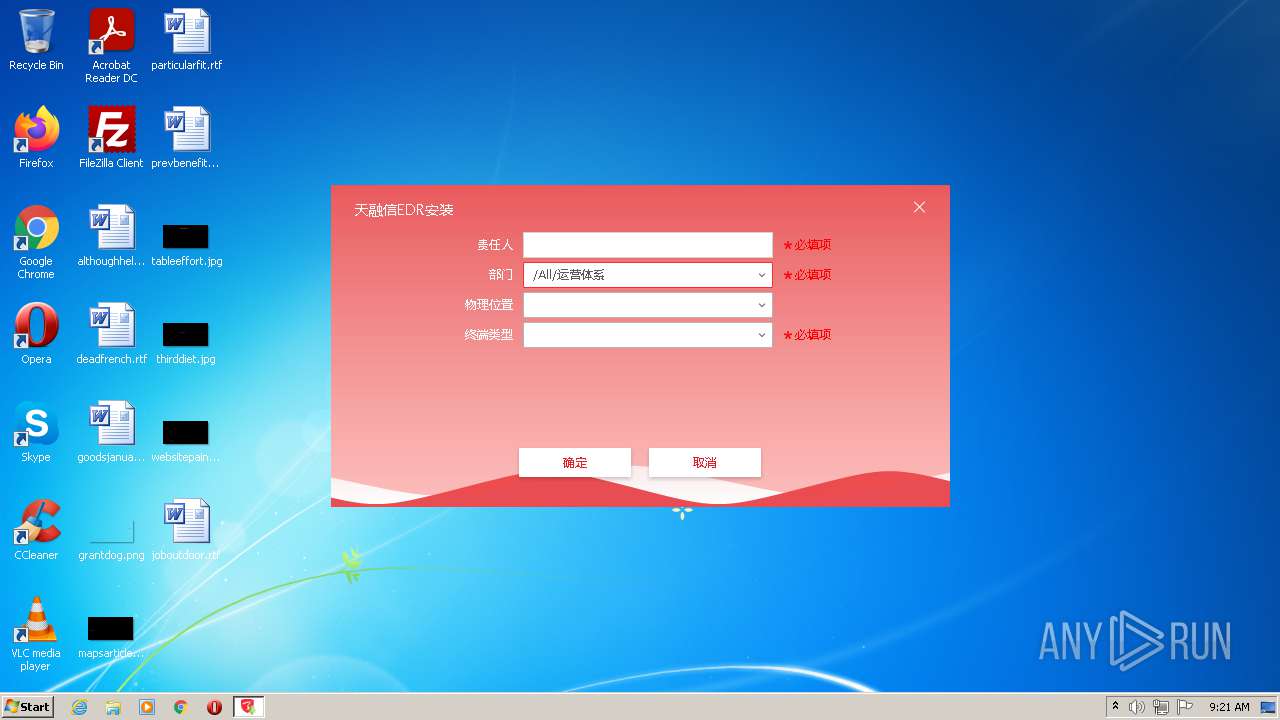The height and width of the screenshot is (720, 1280).
Task: Select the goodsjanua document icon
Action: pos(111,432)
